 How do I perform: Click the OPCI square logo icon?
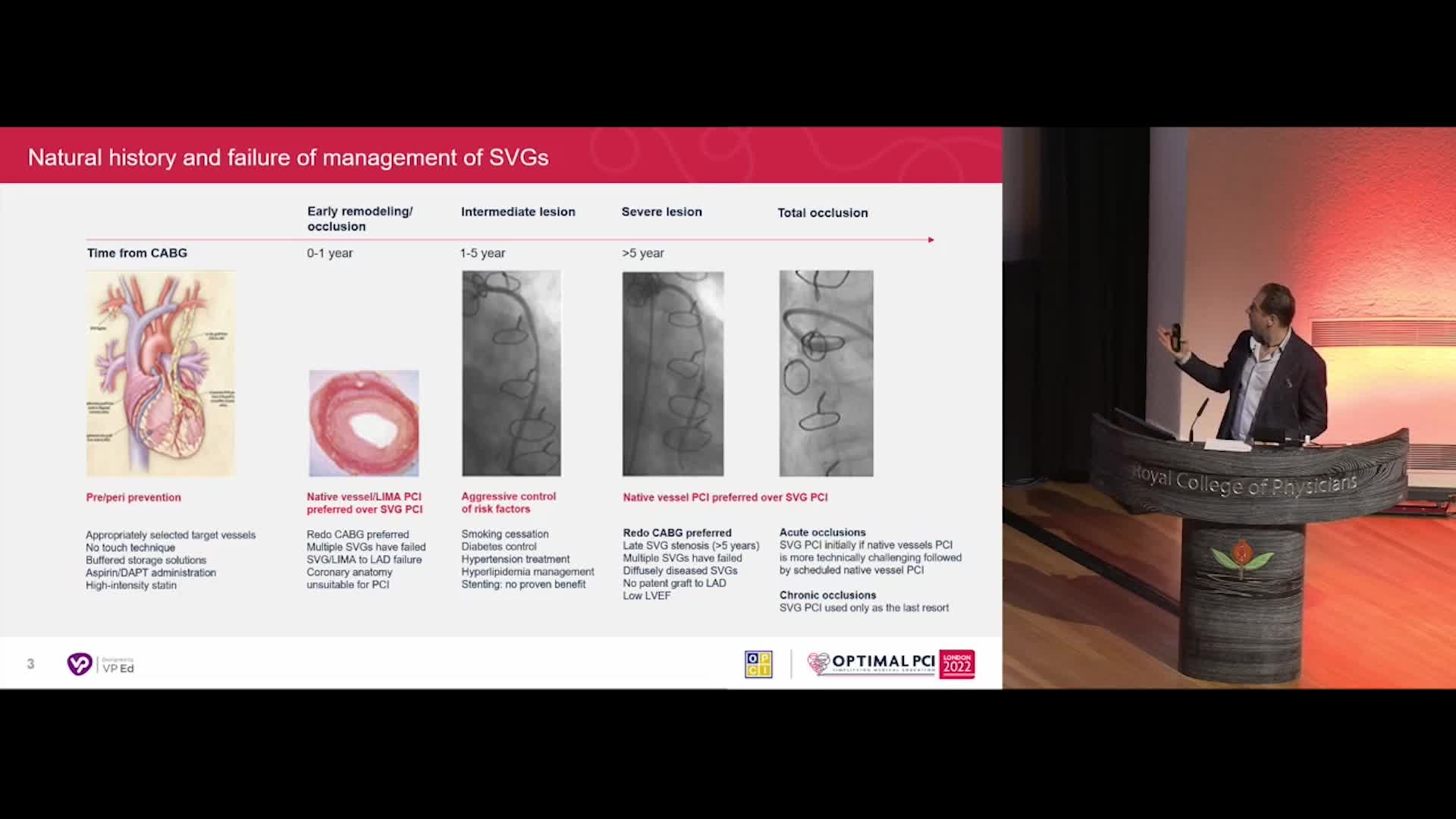coord(758,664)
